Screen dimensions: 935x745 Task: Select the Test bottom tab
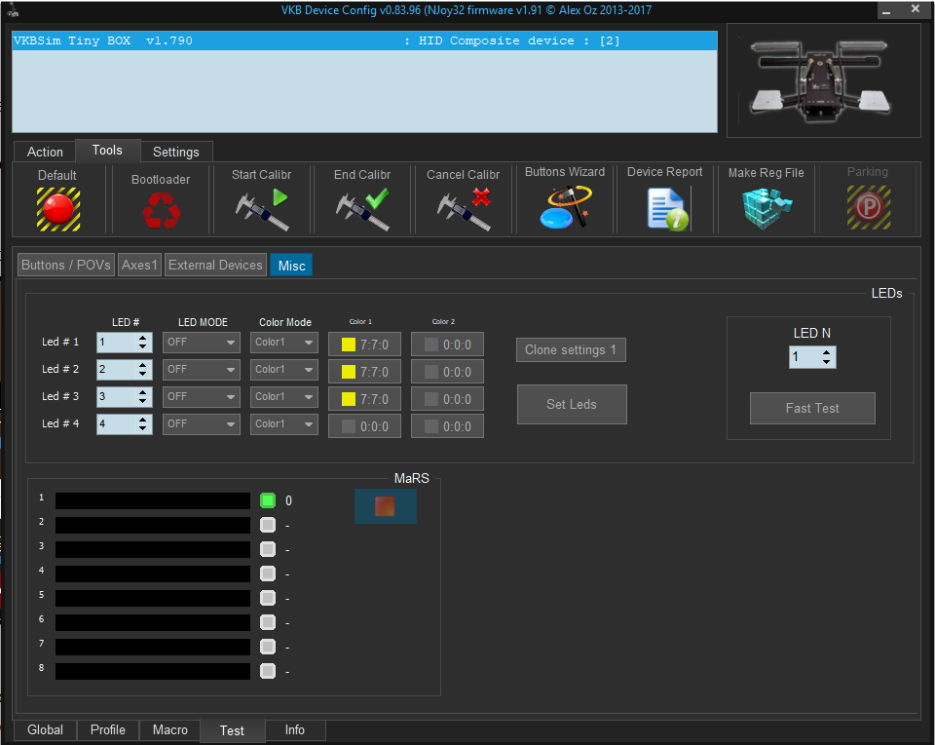pos(232,731)
